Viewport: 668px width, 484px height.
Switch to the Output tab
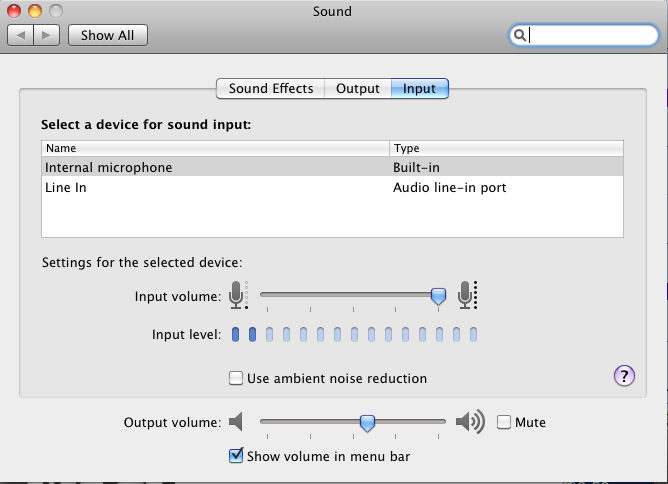click(358, 89)
